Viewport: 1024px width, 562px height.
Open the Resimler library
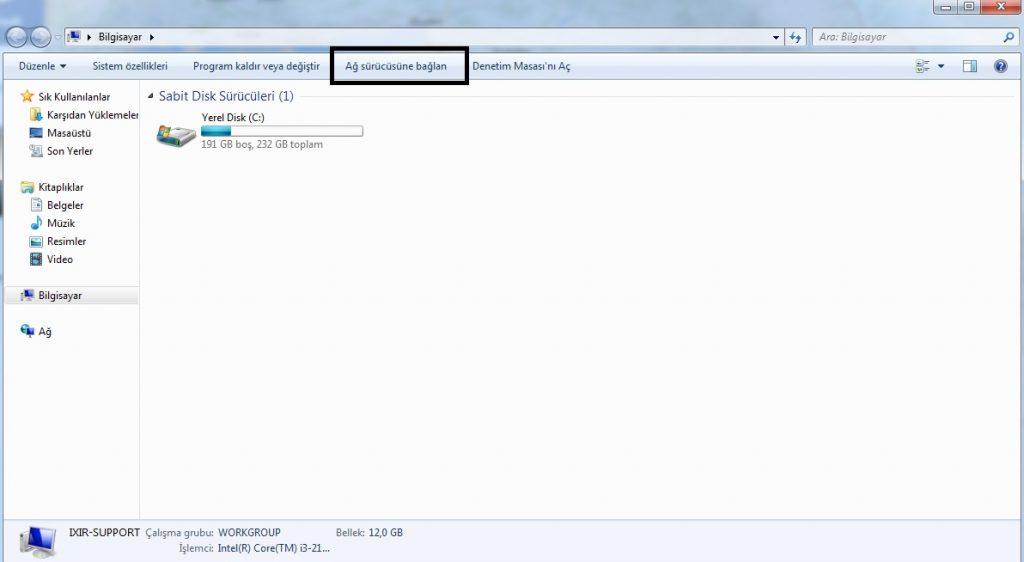pos(67,242)
